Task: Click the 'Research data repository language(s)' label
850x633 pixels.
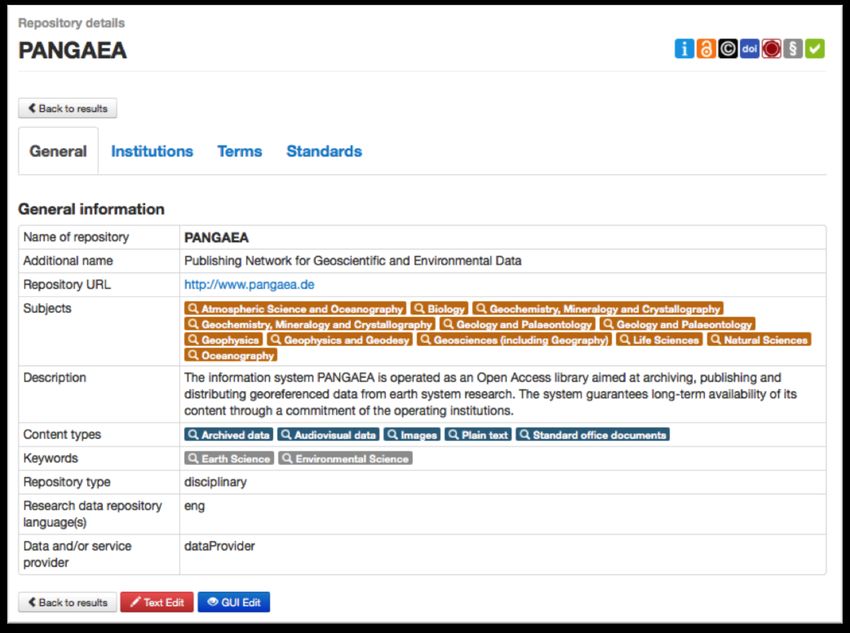Action: click(92, 514)
